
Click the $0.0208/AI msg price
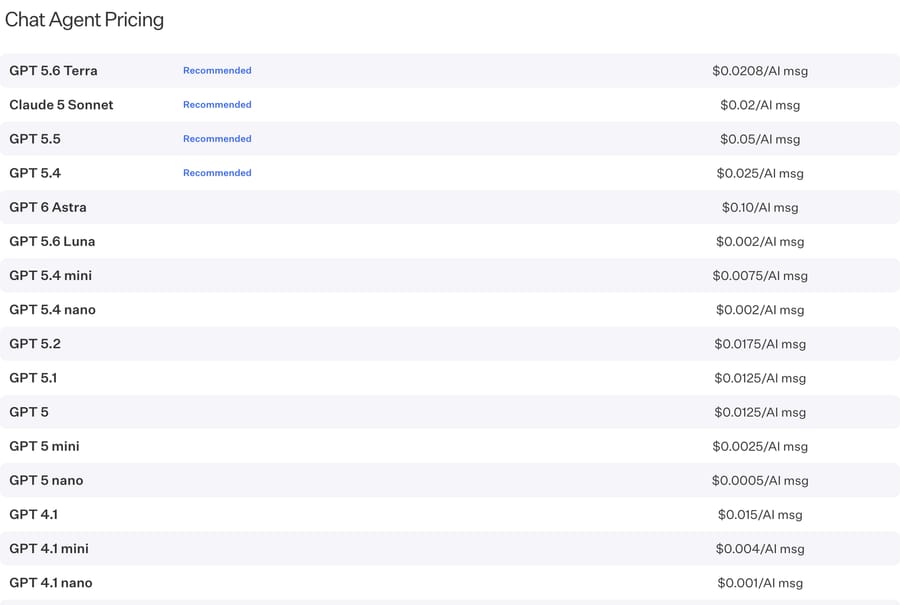coord(760,71)
